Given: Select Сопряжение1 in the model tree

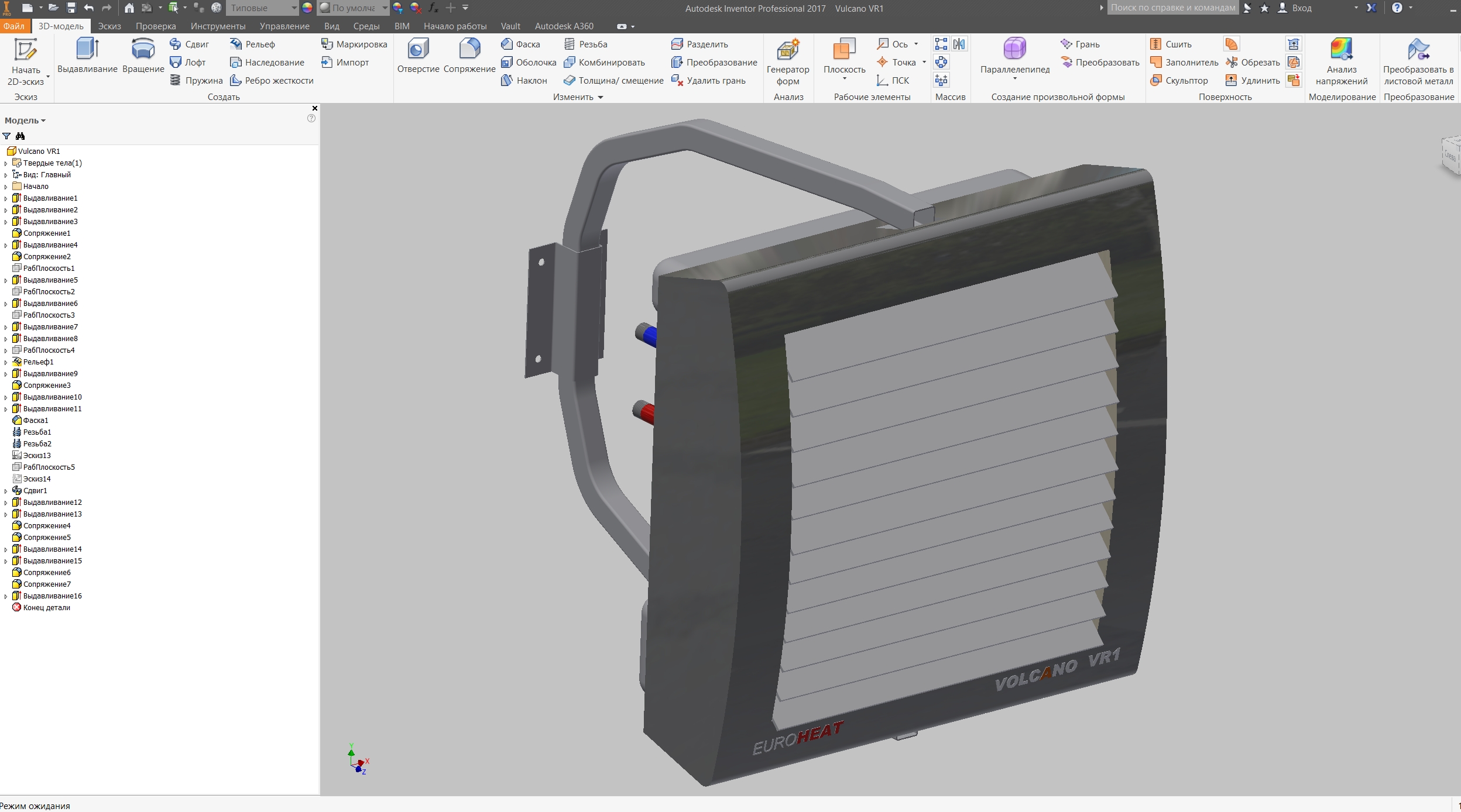Looking at the screenshot, I should click(41, 233).
